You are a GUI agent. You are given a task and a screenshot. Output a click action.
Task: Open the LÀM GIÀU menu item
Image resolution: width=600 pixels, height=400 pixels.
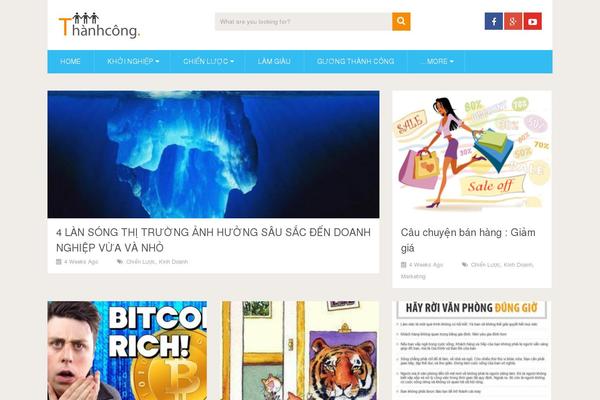[x=274, y=61]
